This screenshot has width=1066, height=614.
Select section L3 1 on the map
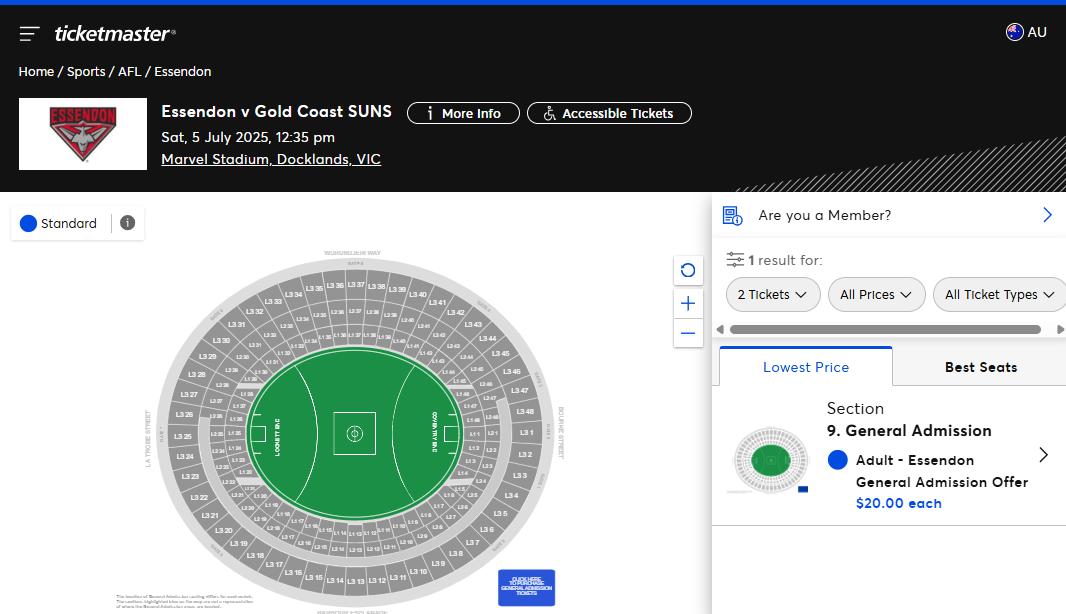526,432
